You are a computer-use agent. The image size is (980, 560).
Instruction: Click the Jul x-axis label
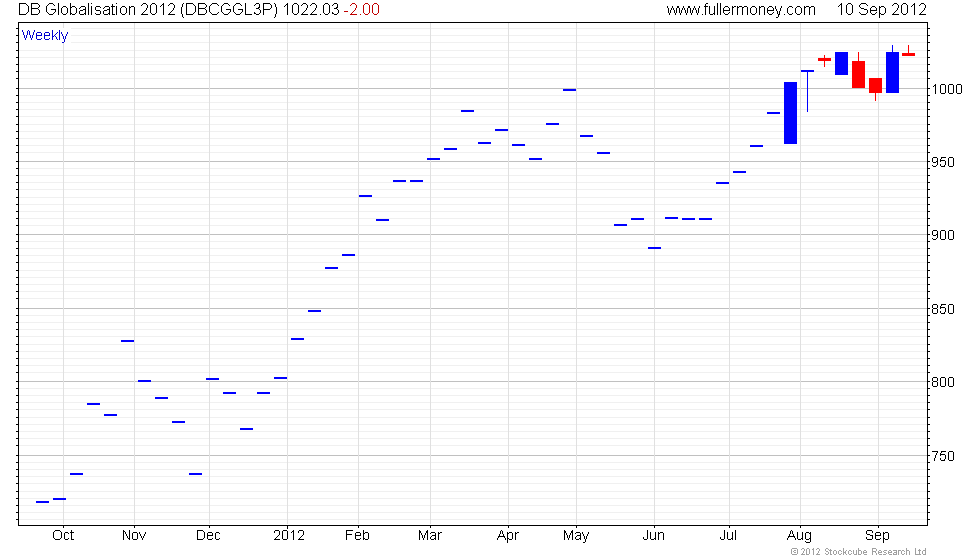(728, 536)
